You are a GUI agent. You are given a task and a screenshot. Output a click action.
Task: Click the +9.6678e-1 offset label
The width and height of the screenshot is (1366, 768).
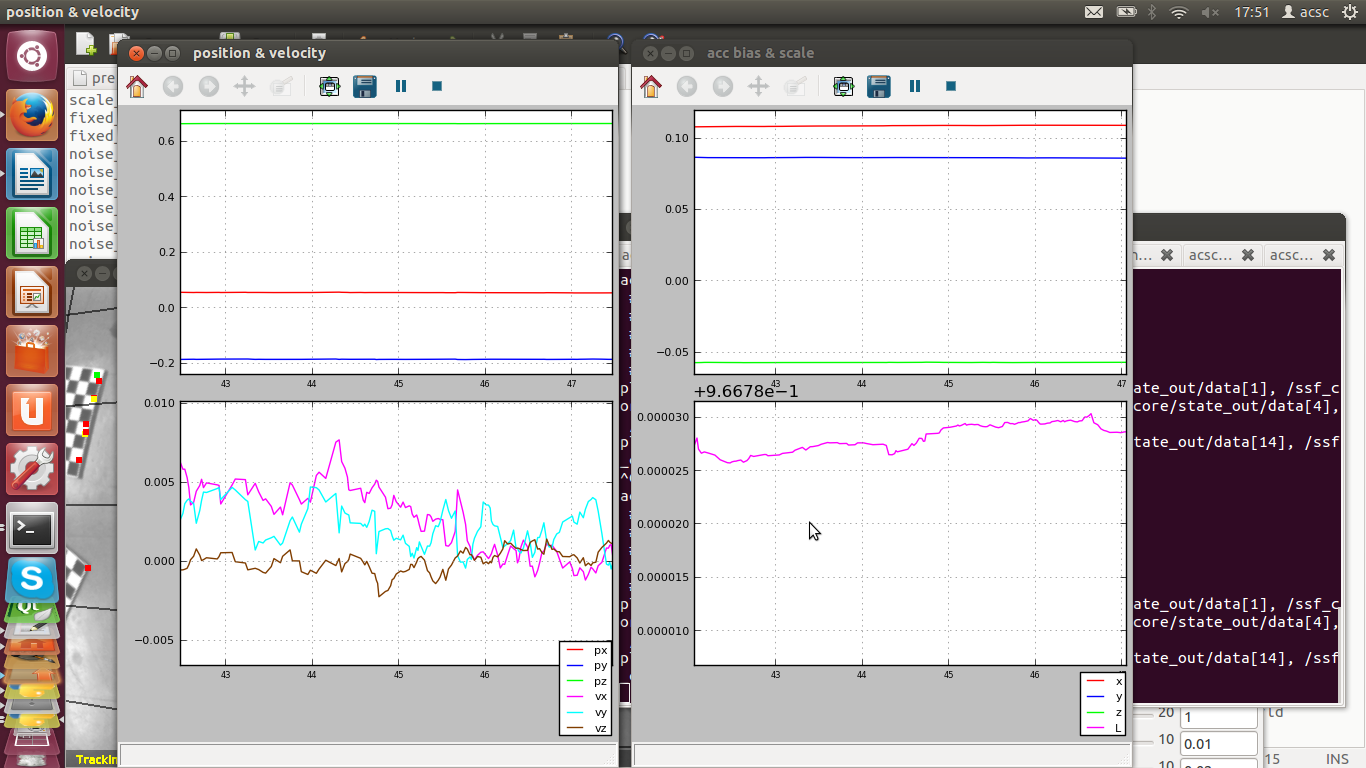(x=745, y=391)
